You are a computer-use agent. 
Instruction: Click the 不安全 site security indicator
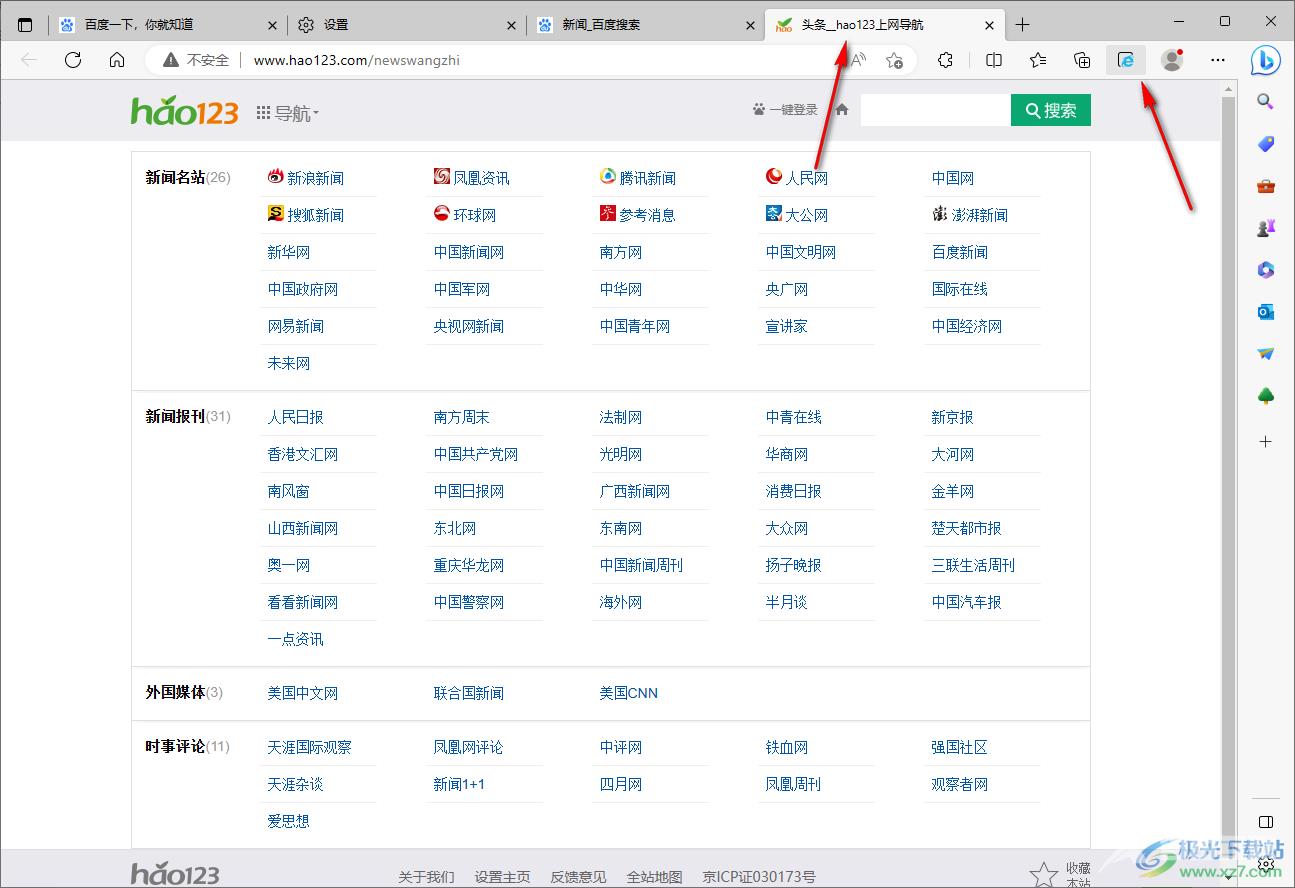[x=197, y=60]
